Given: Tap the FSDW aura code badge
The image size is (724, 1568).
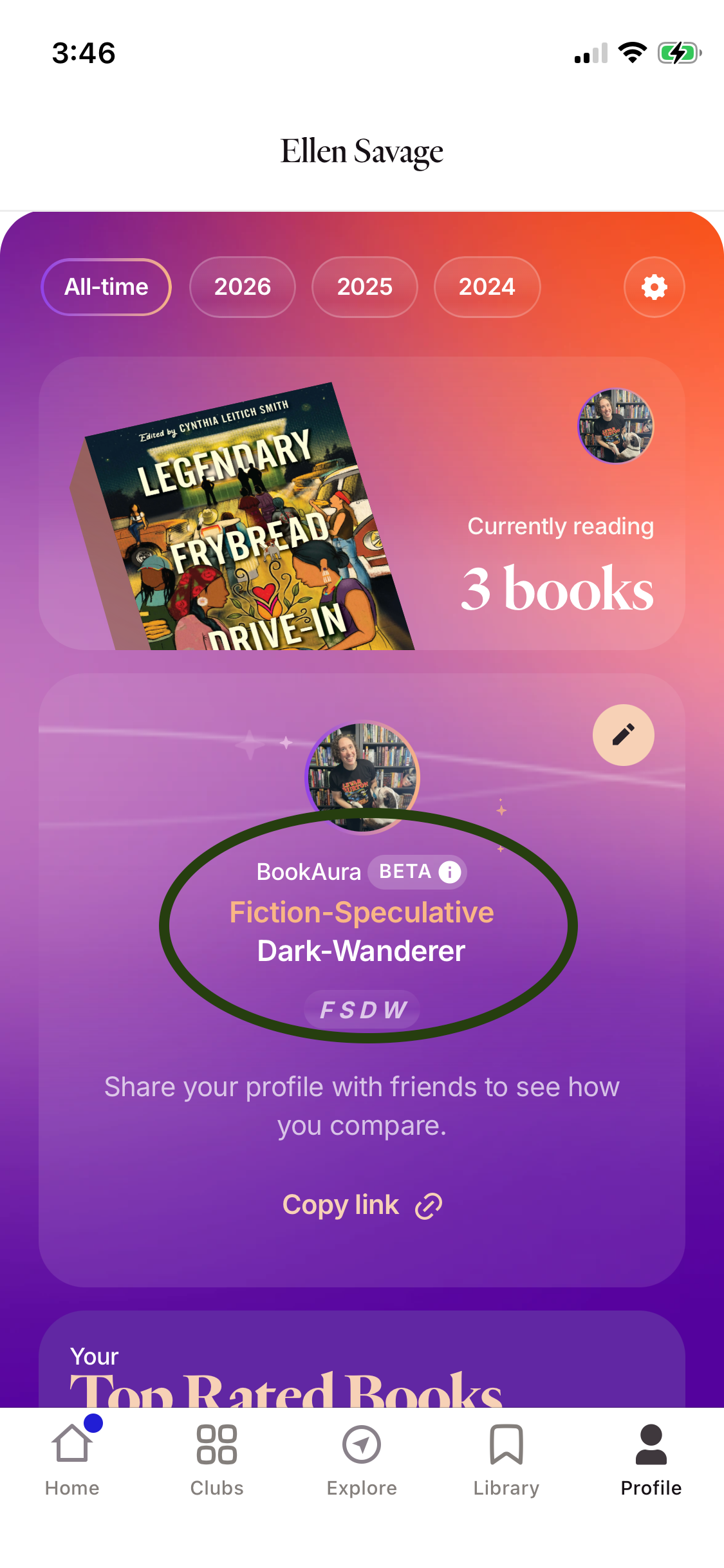Looking at the screenshot, I should (362, 1009).
